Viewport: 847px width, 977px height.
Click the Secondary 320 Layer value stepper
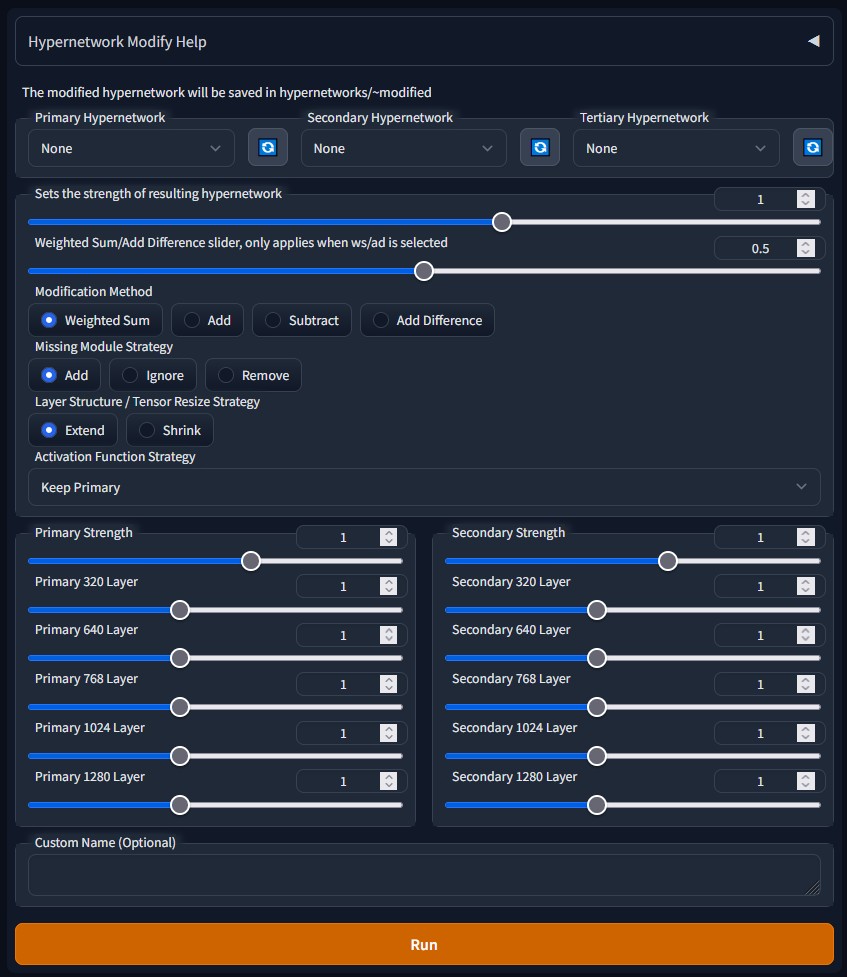pyautogui.click(x=805, y=586)
